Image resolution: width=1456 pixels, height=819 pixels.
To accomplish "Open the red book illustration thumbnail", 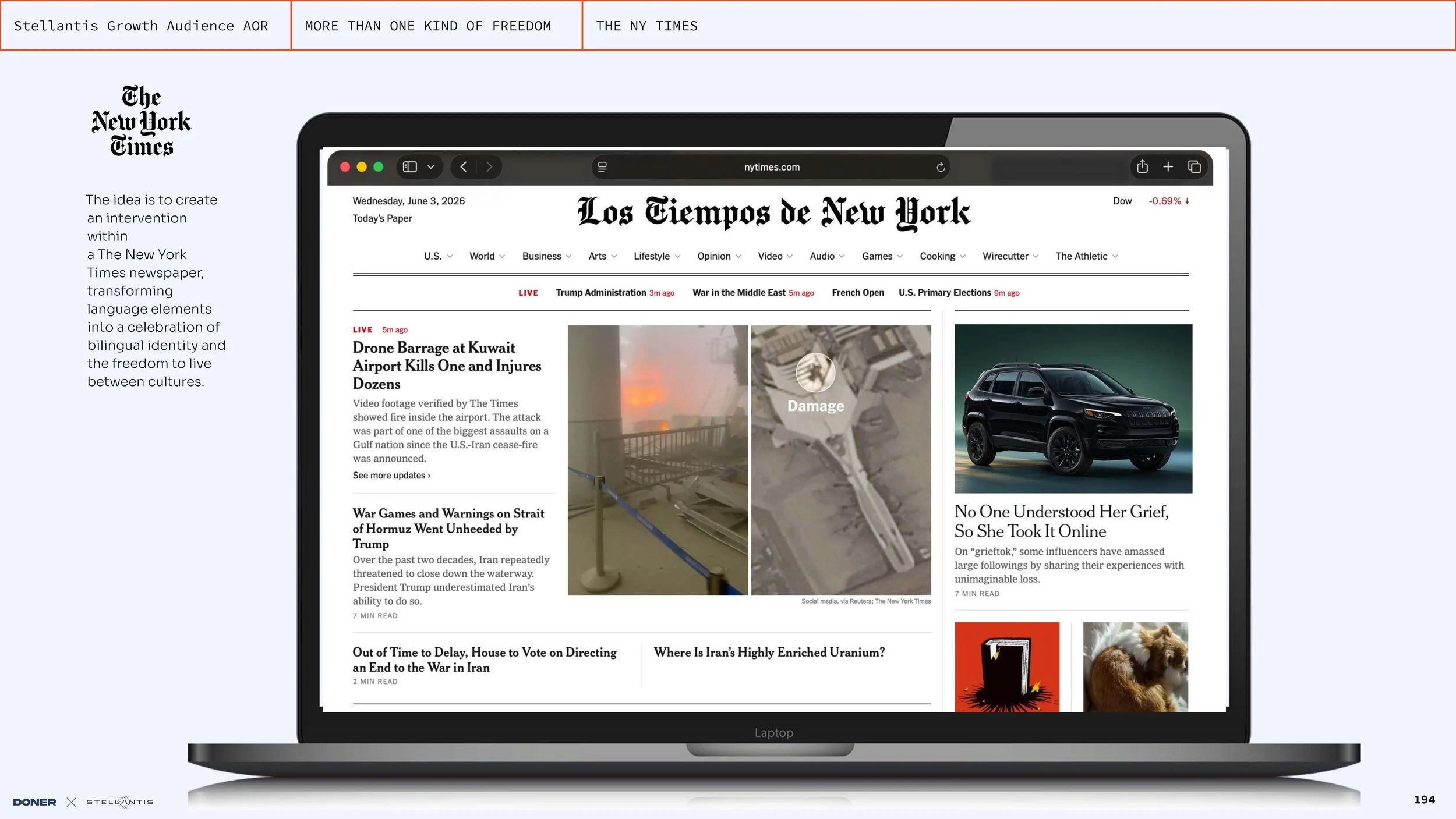I will point(1007,667).
